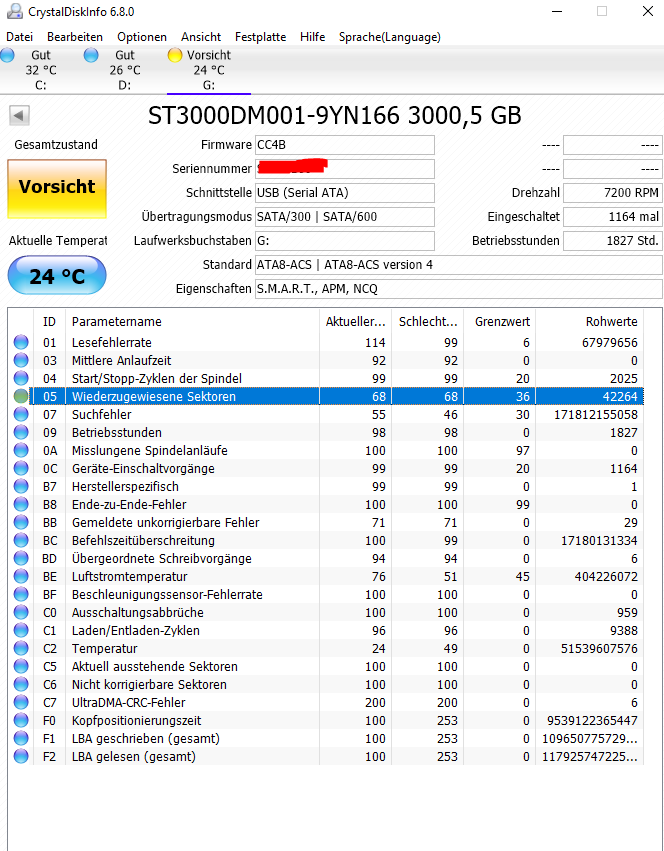Click status orb for Mittlere Anlaufzeit row
Viewport: 664px width, 851px height.
tap(21, 360)
